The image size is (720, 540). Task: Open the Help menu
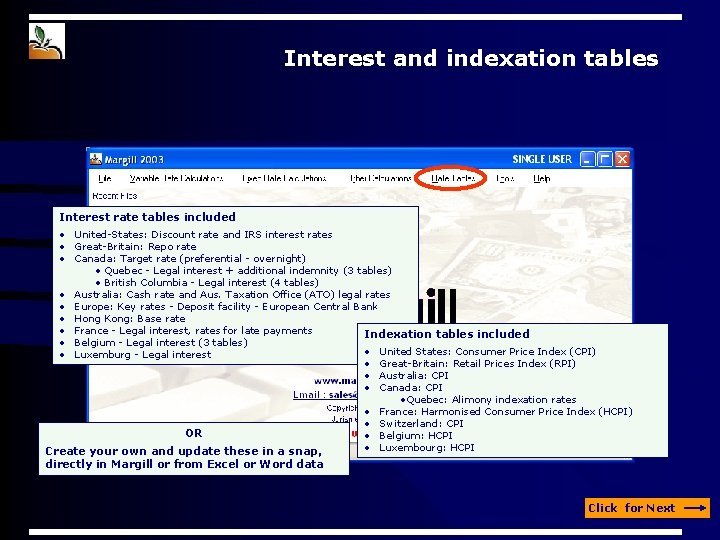[x=542, y=179]
